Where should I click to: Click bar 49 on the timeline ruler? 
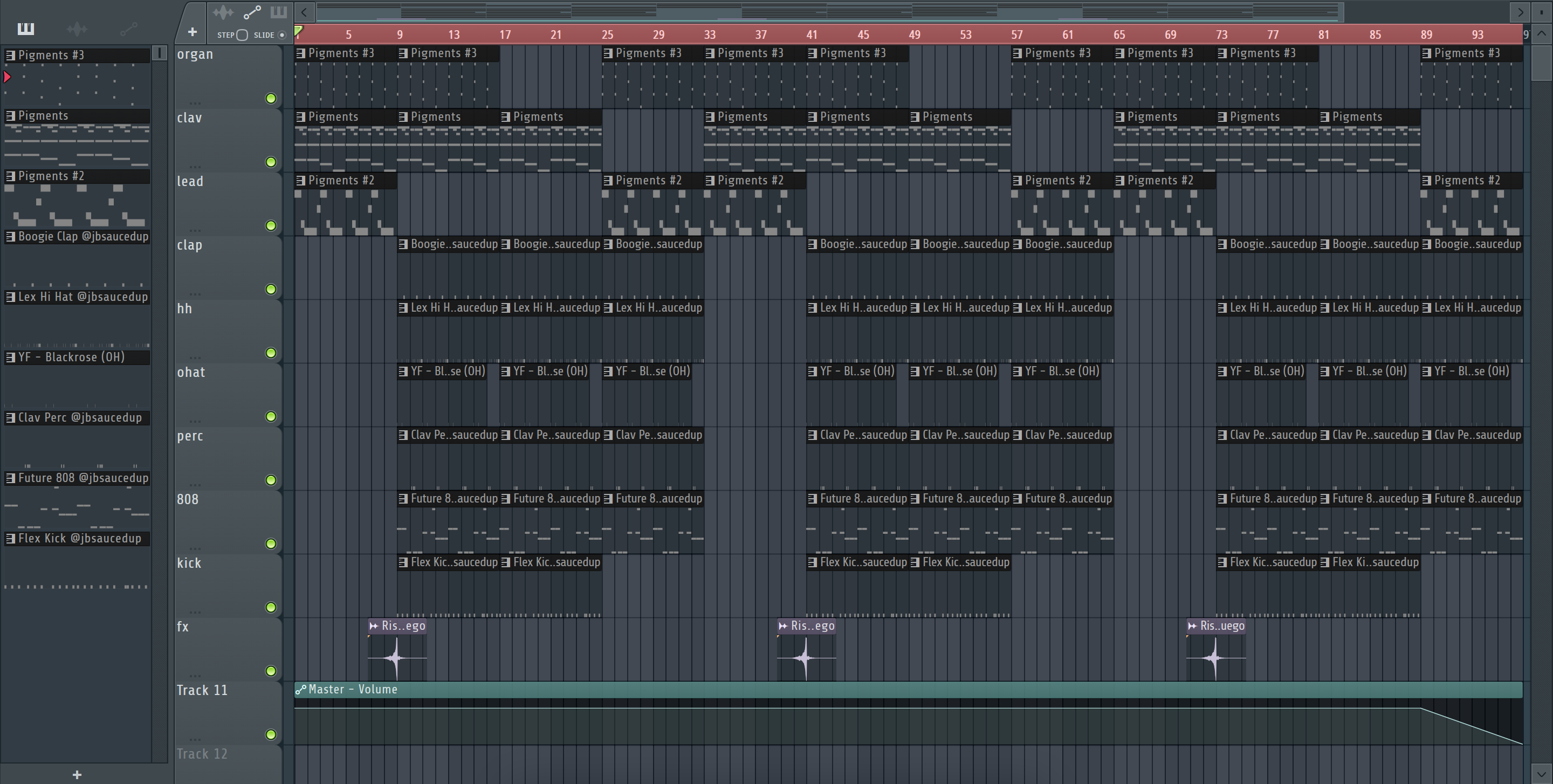pos(914,35)
